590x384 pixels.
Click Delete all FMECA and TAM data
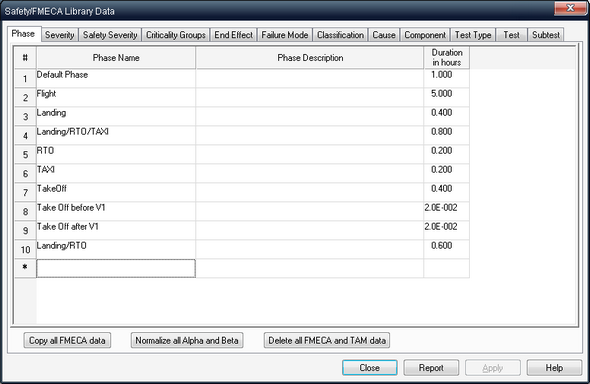(327, 340)
